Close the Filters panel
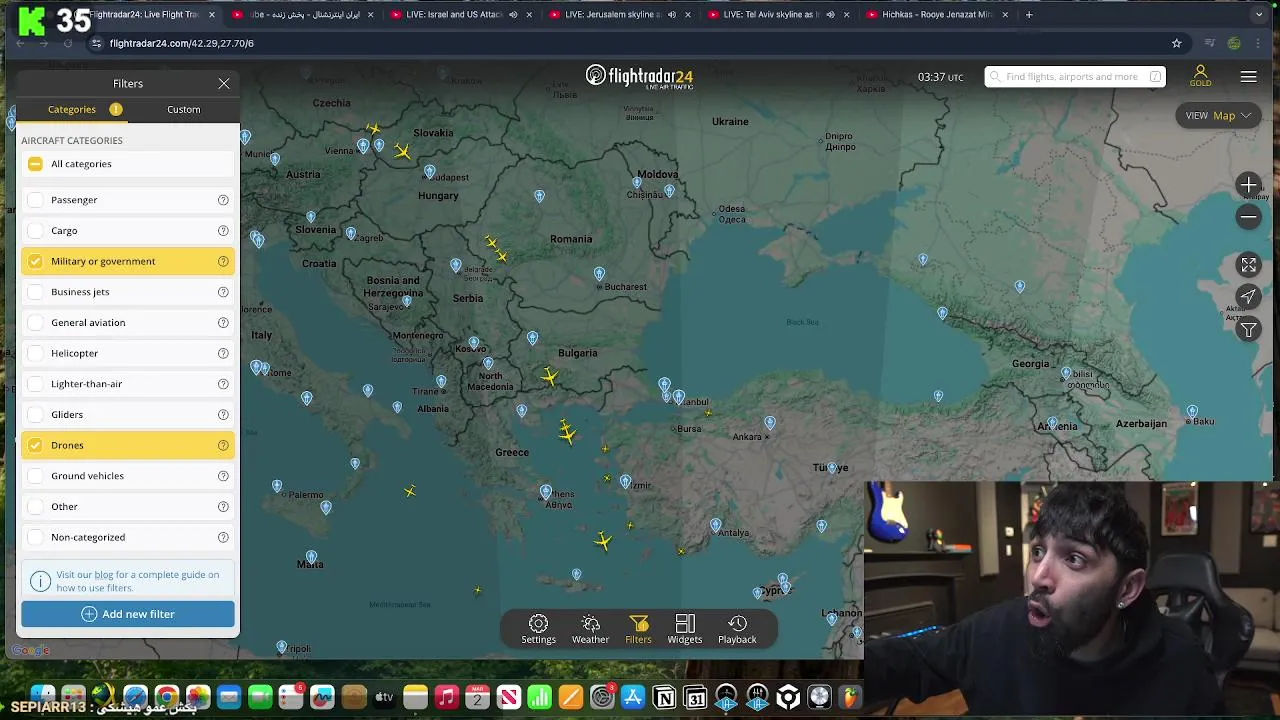 point(224,84)
